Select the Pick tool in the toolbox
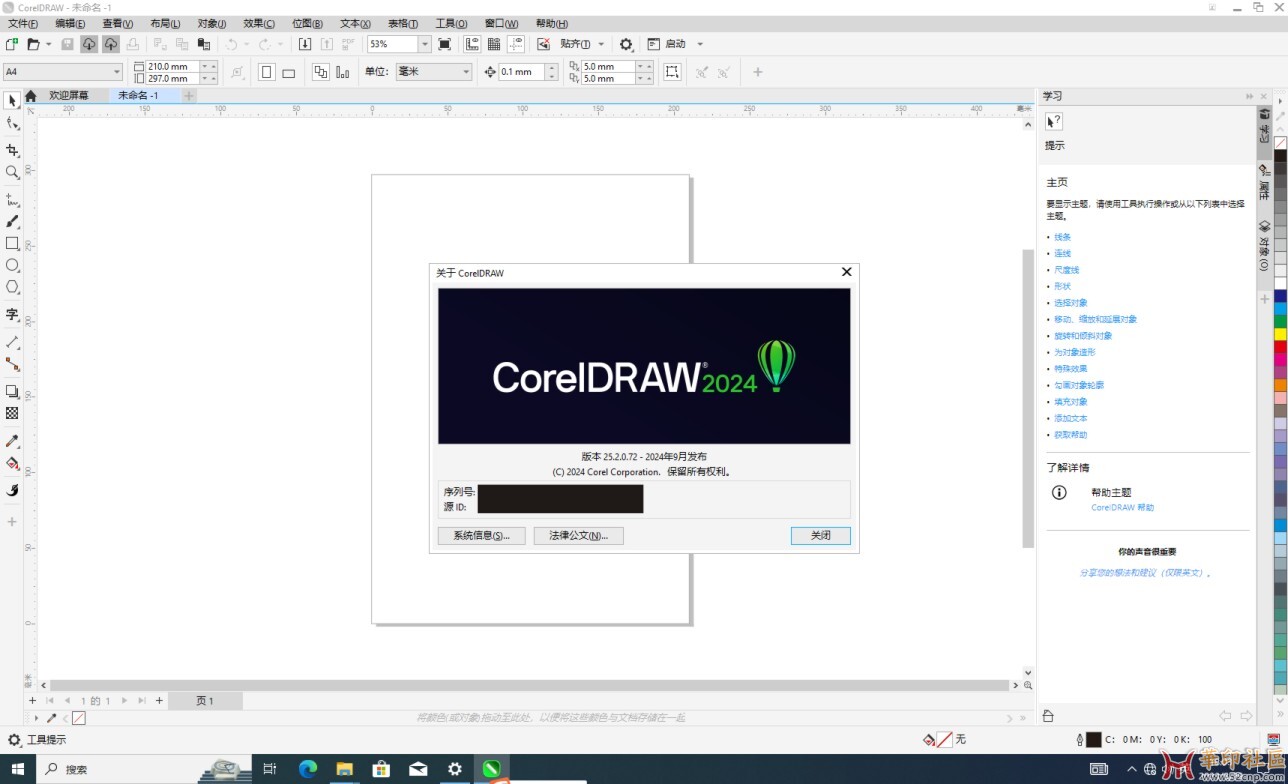Screen dimensions: 1288x784 (x=12, y=101)
